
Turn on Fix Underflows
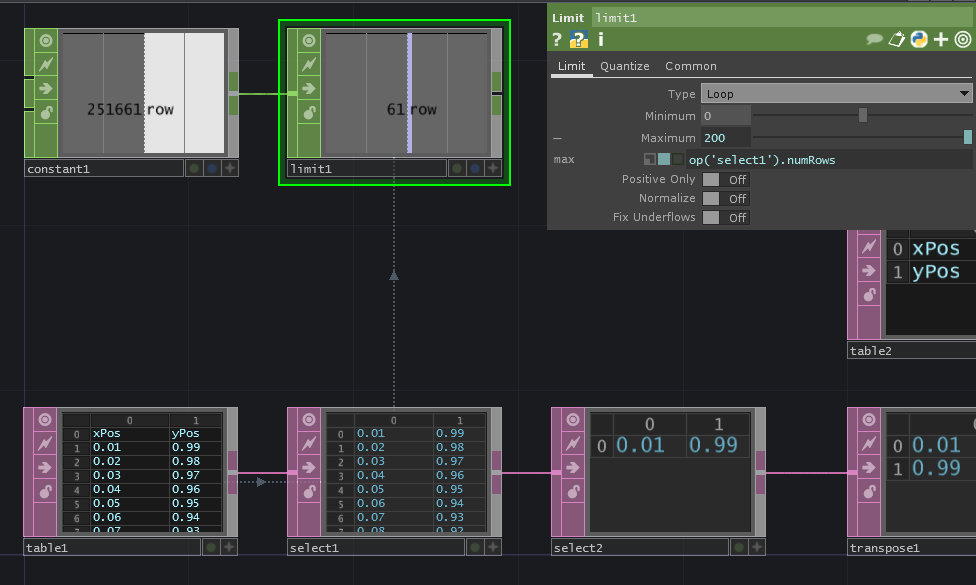pos(725,218)
